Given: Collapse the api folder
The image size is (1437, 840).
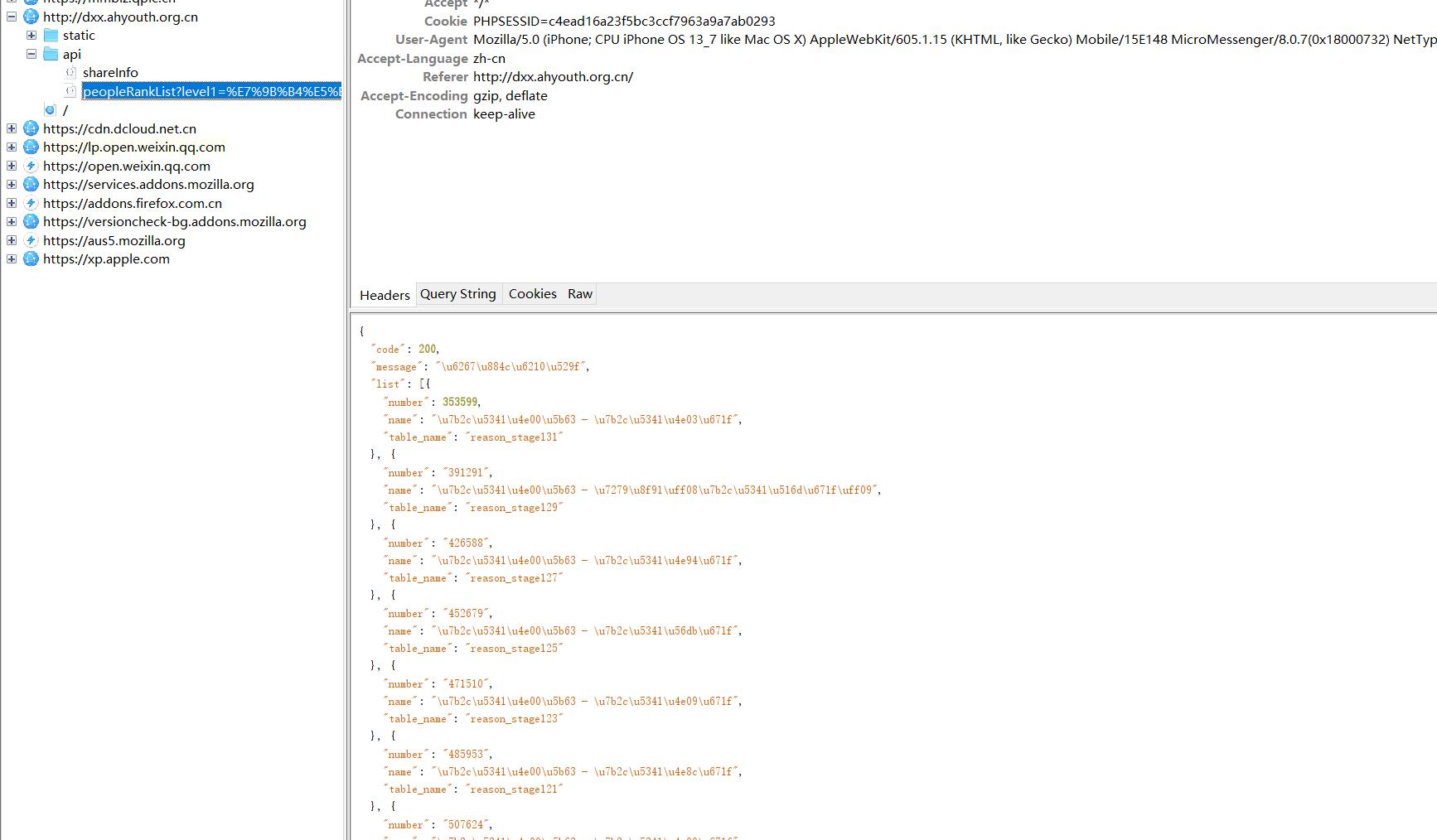Looking at the screenshot, I should (x=31, y=54).
